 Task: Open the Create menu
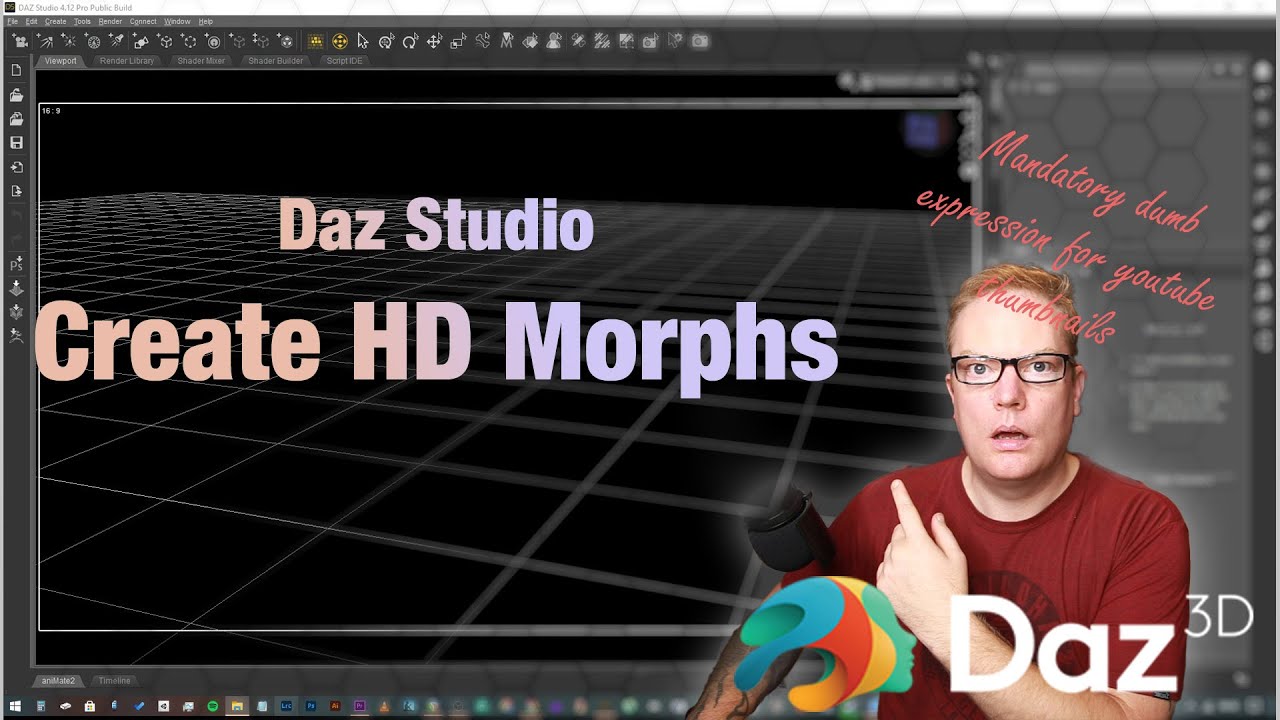click(x=55, y=21)
